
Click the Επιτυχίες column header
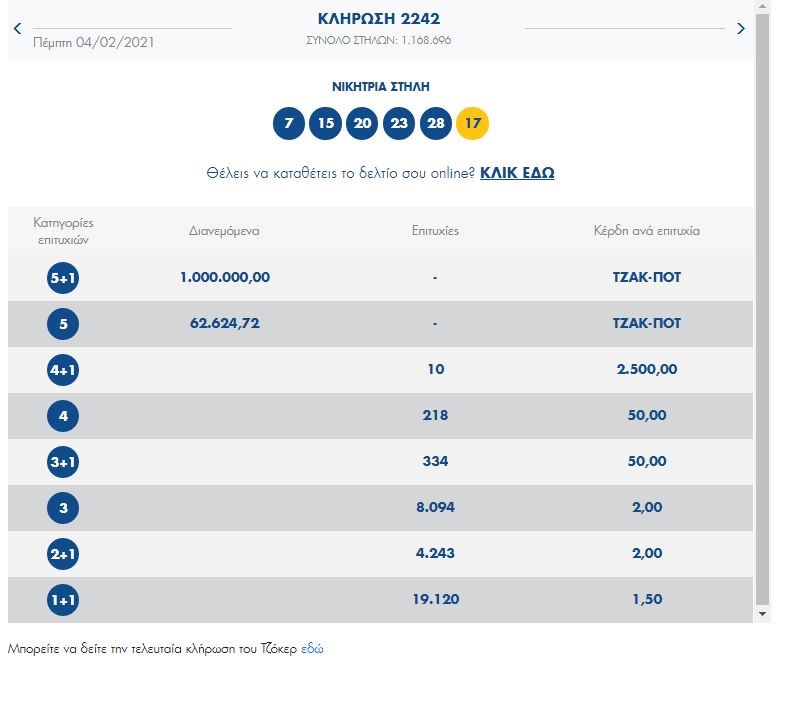click(x=435, y=231)
